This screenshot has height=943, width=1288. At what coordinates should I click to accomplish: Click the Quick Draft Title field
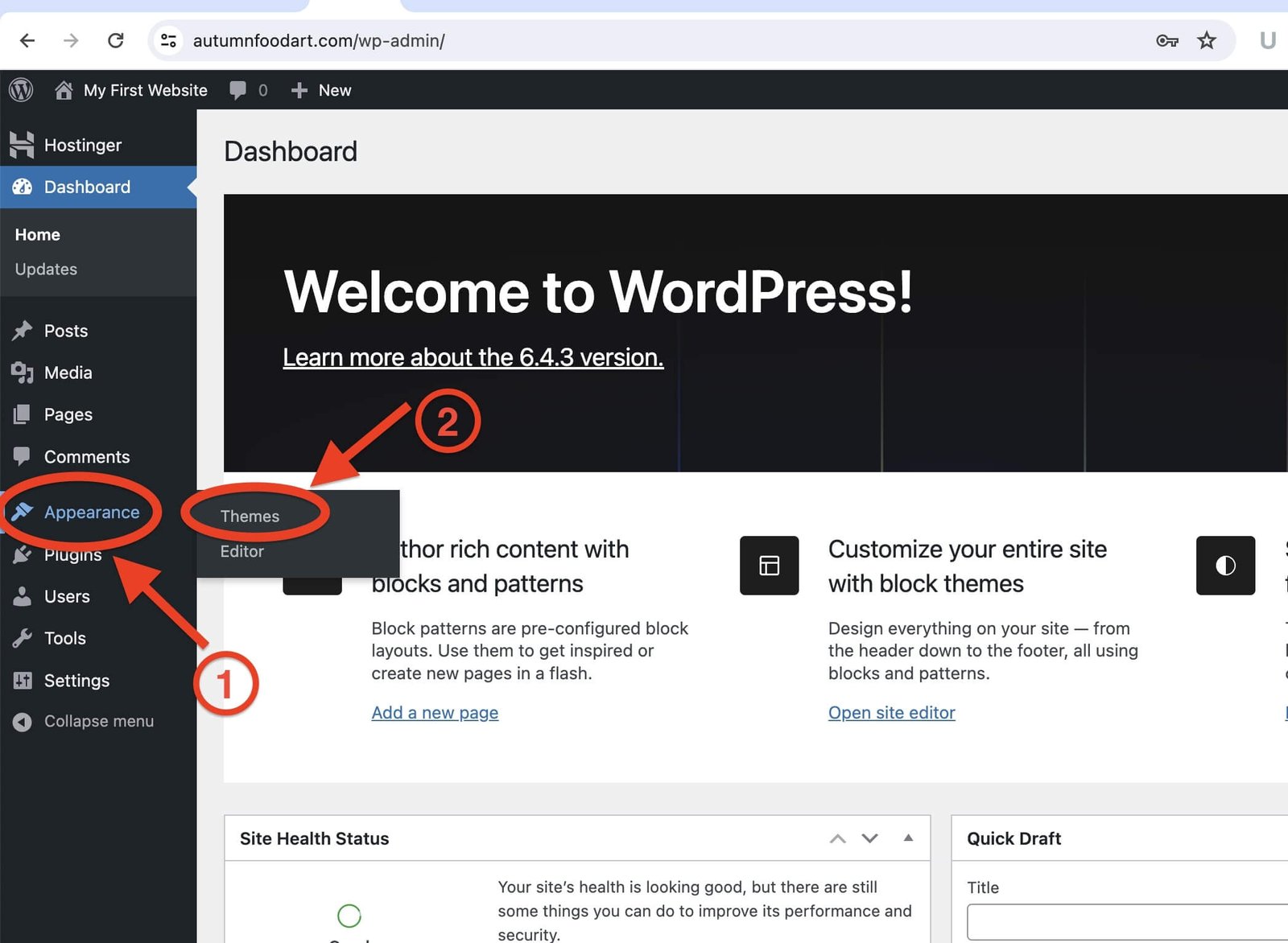1127,922
